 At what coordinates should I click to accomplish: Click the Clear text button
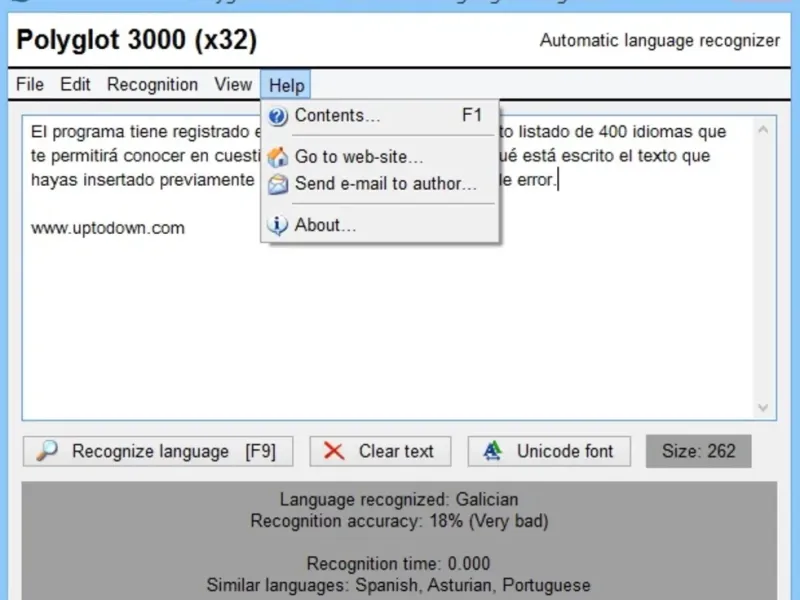point(380,451)
